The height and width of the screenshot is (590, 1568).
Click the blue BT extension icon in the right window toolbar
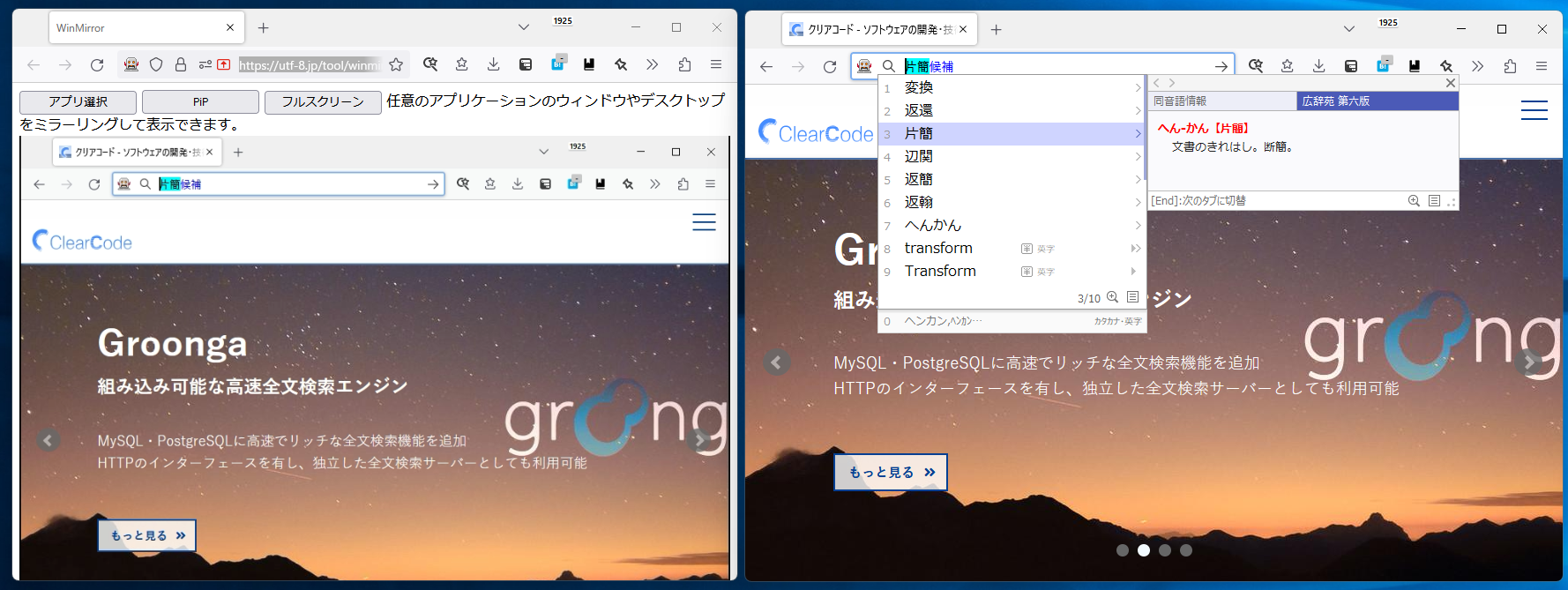coord(1384,64)
